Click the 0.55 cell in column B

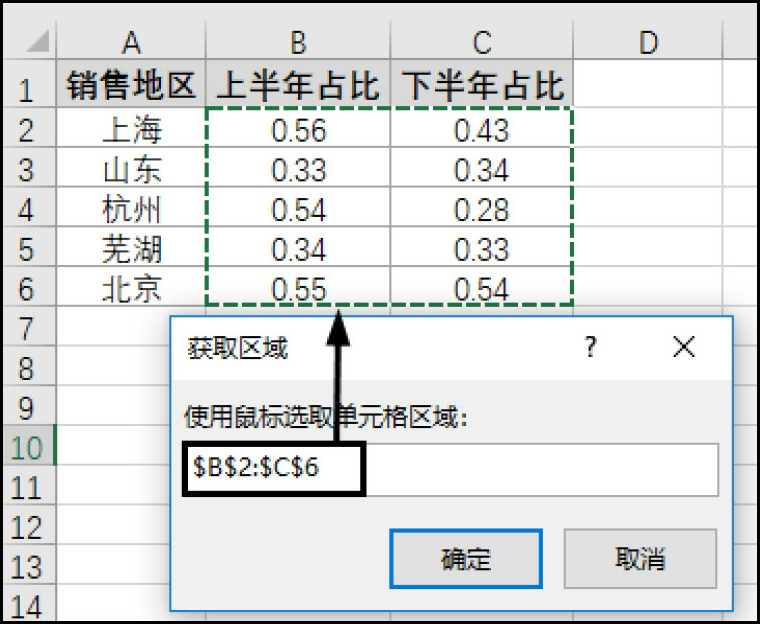coord(298,286)
